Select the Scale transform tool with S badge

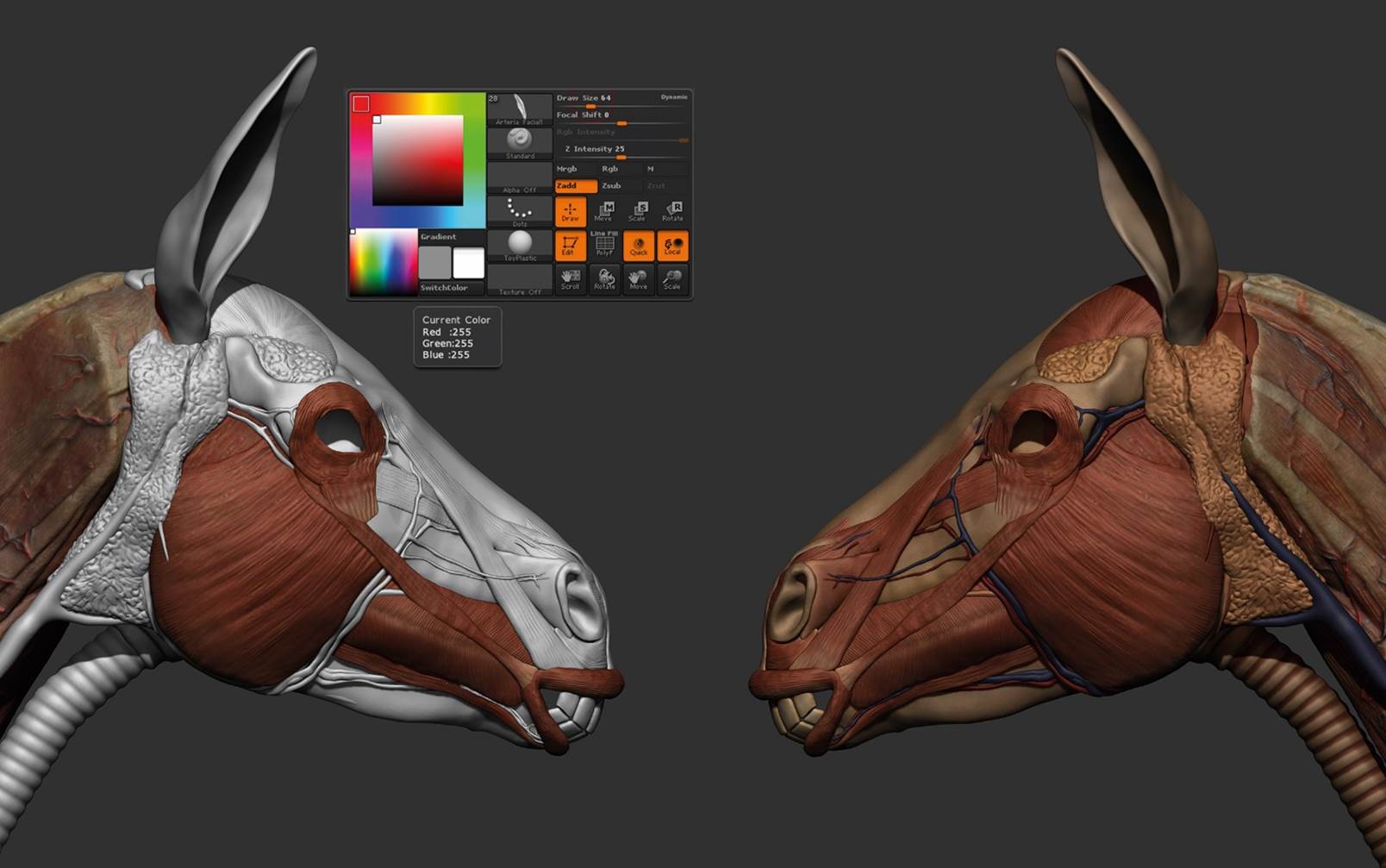point(638,211)
